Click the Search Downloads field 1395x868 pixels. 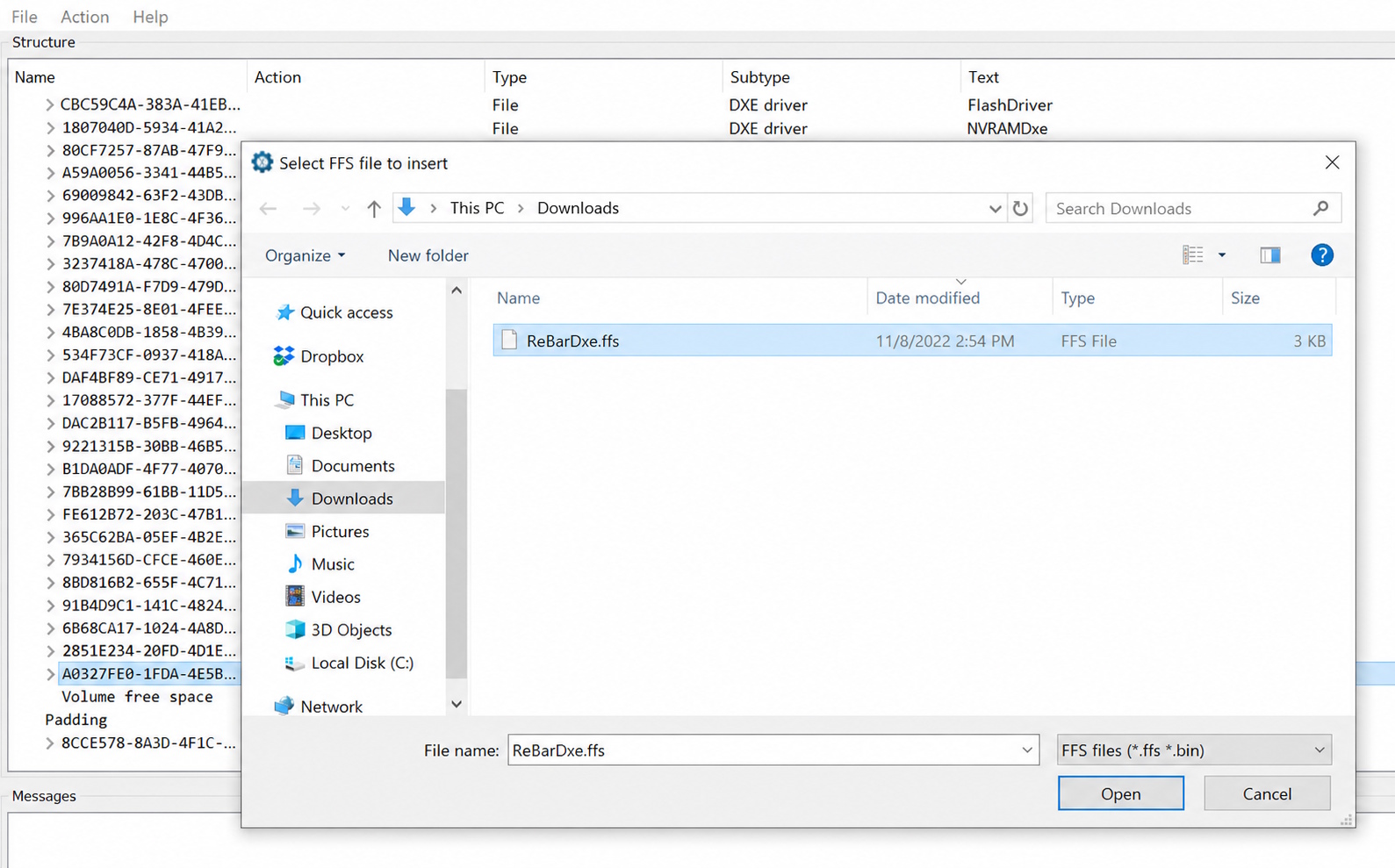(1193, 209)
